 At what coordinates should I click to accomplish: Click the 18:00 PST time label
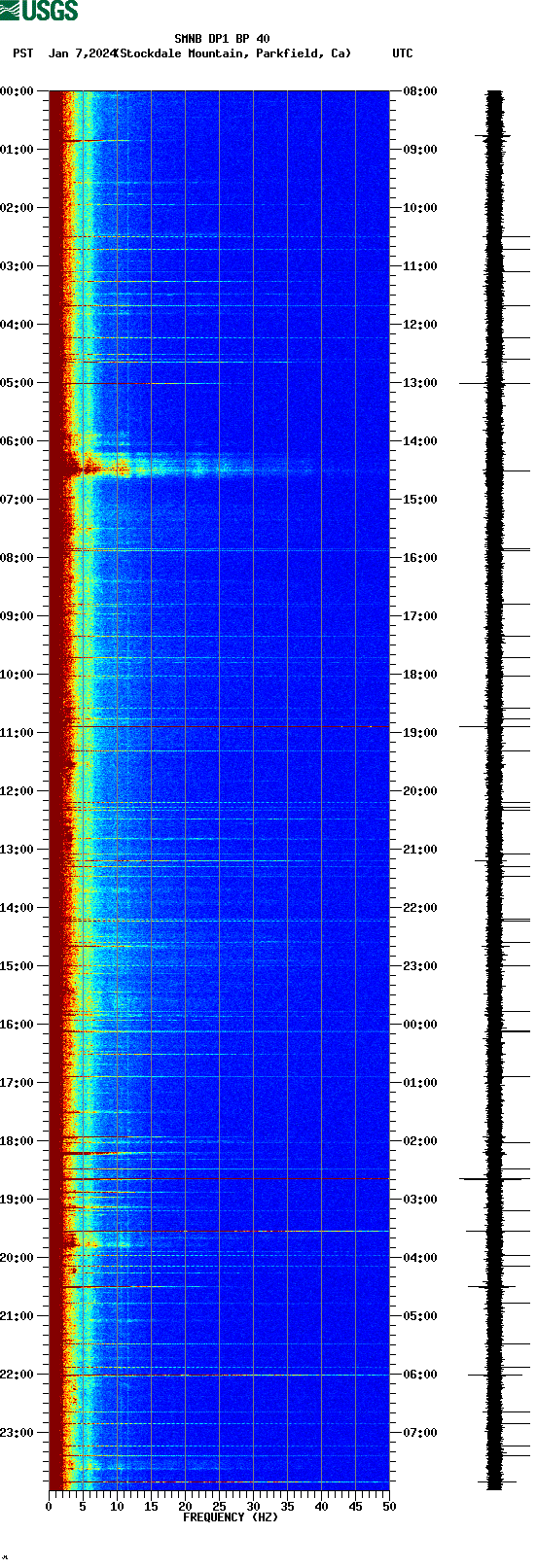[18, 1141]
